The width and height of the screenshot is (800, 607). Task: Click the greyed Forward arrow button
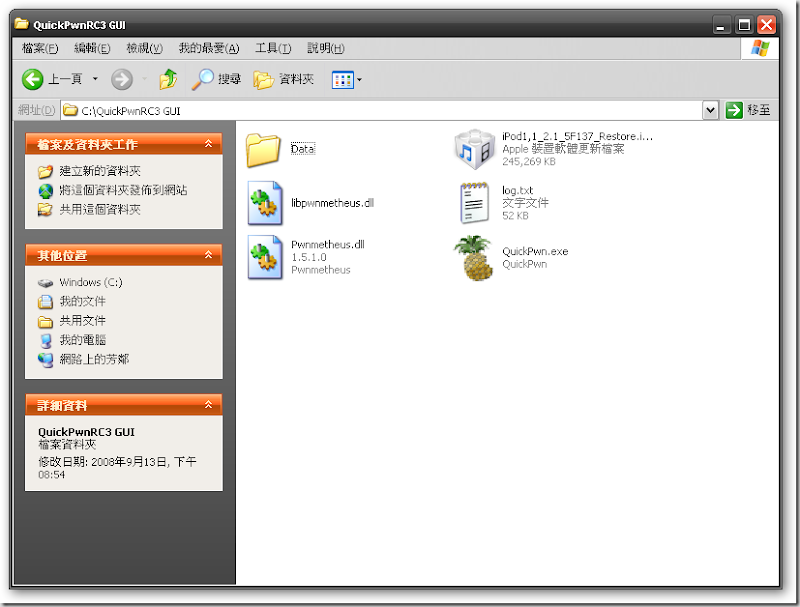(122, 79)
